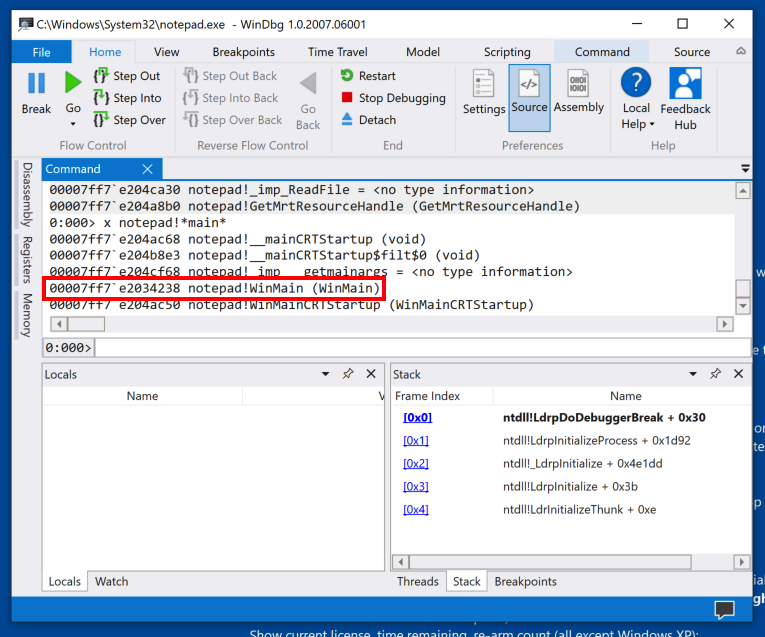Image resolution: width=765 pixels, height=637 pixels.
Task: Switch to the View ribbon tab
Action: click(x=166, y=52)
